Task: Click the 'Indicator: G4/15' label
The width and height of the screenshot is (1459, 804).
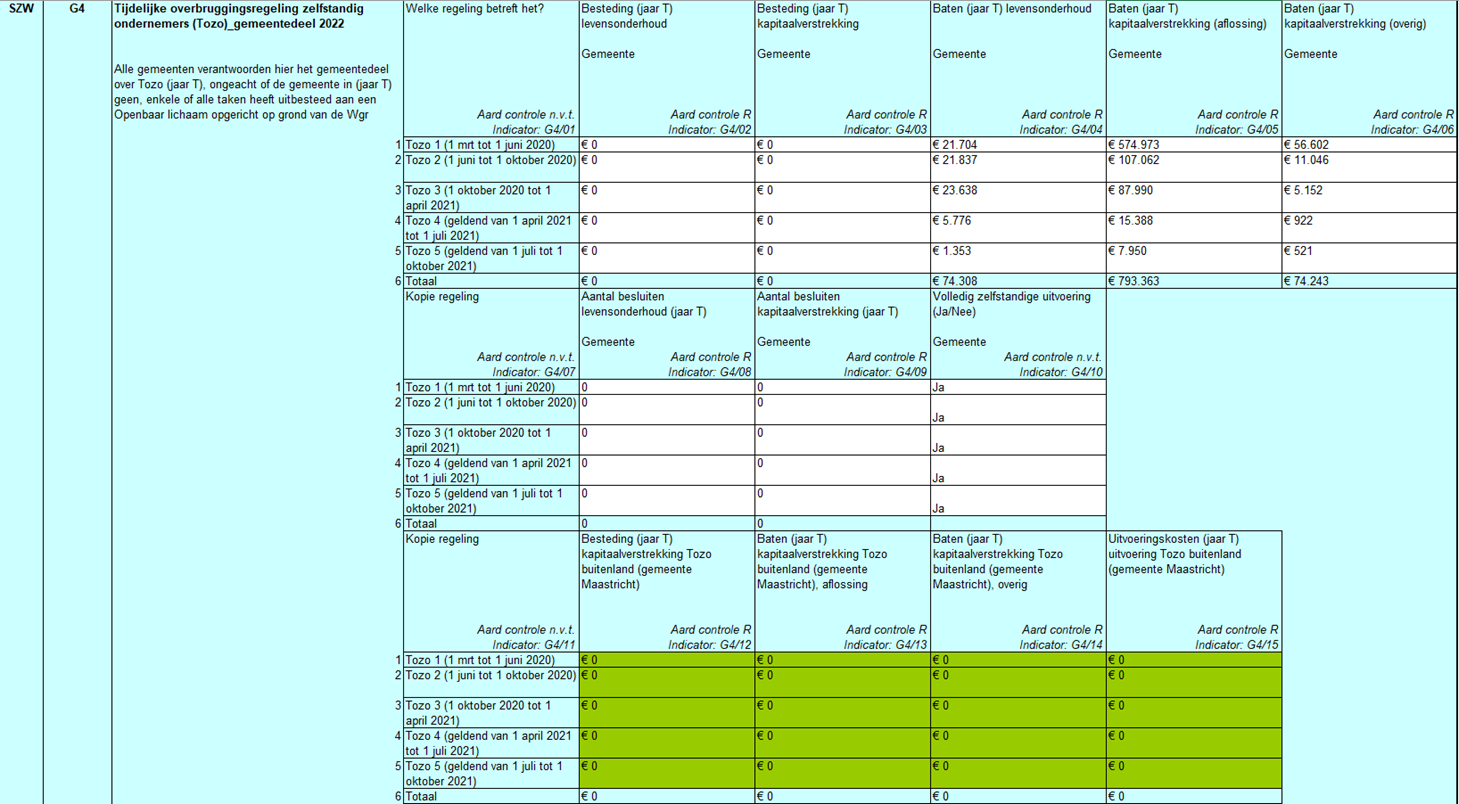Action: pyautogui.click(x=1237, y=644)
